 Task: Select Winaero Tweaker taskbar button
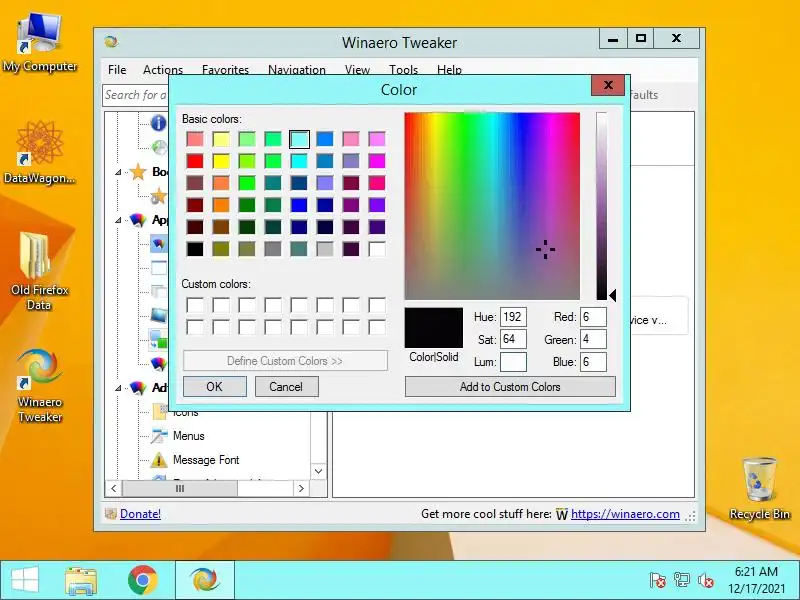(205, 580)
